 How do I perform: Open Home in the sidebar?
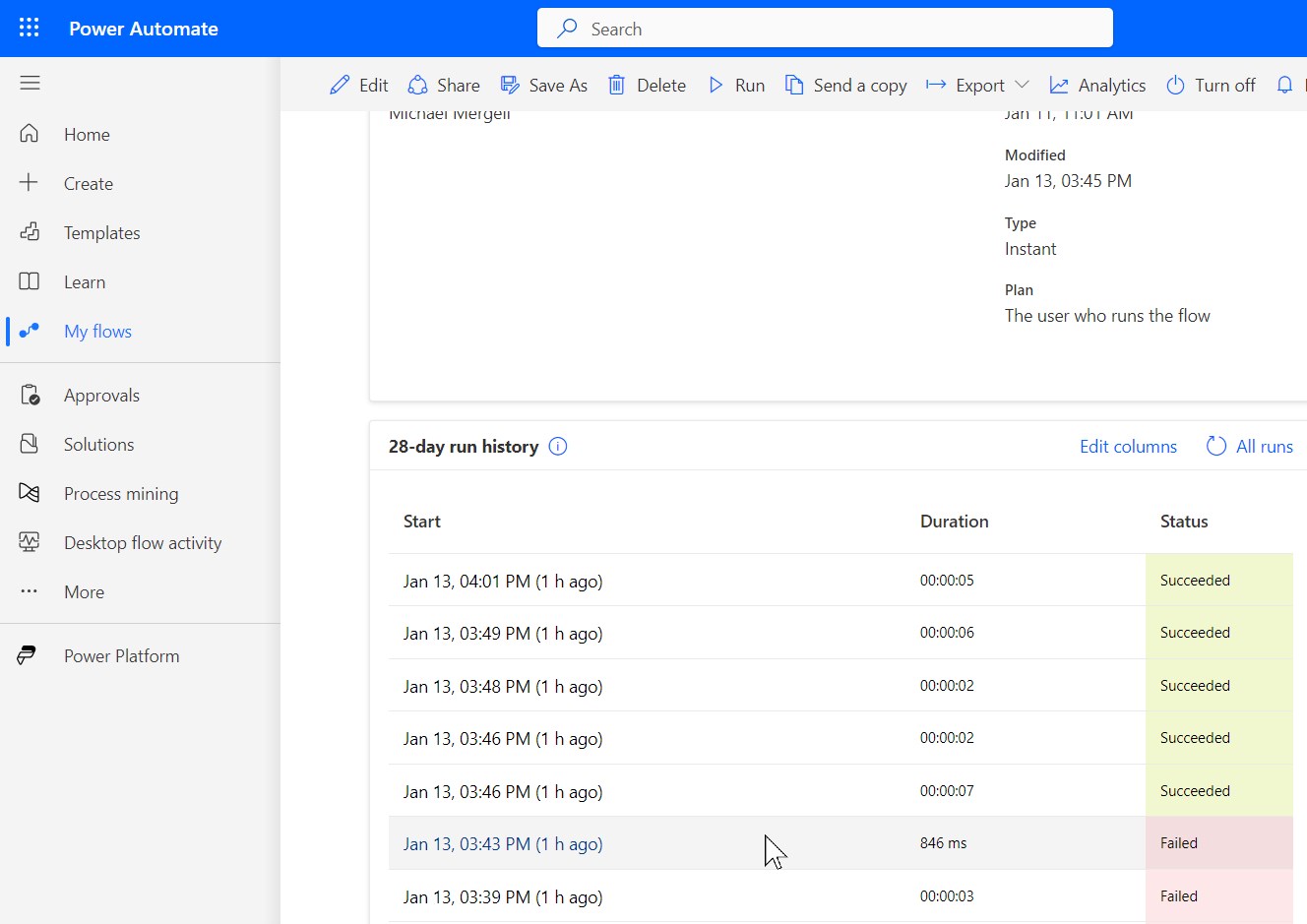pyautogui.click(x=87, y=134)
